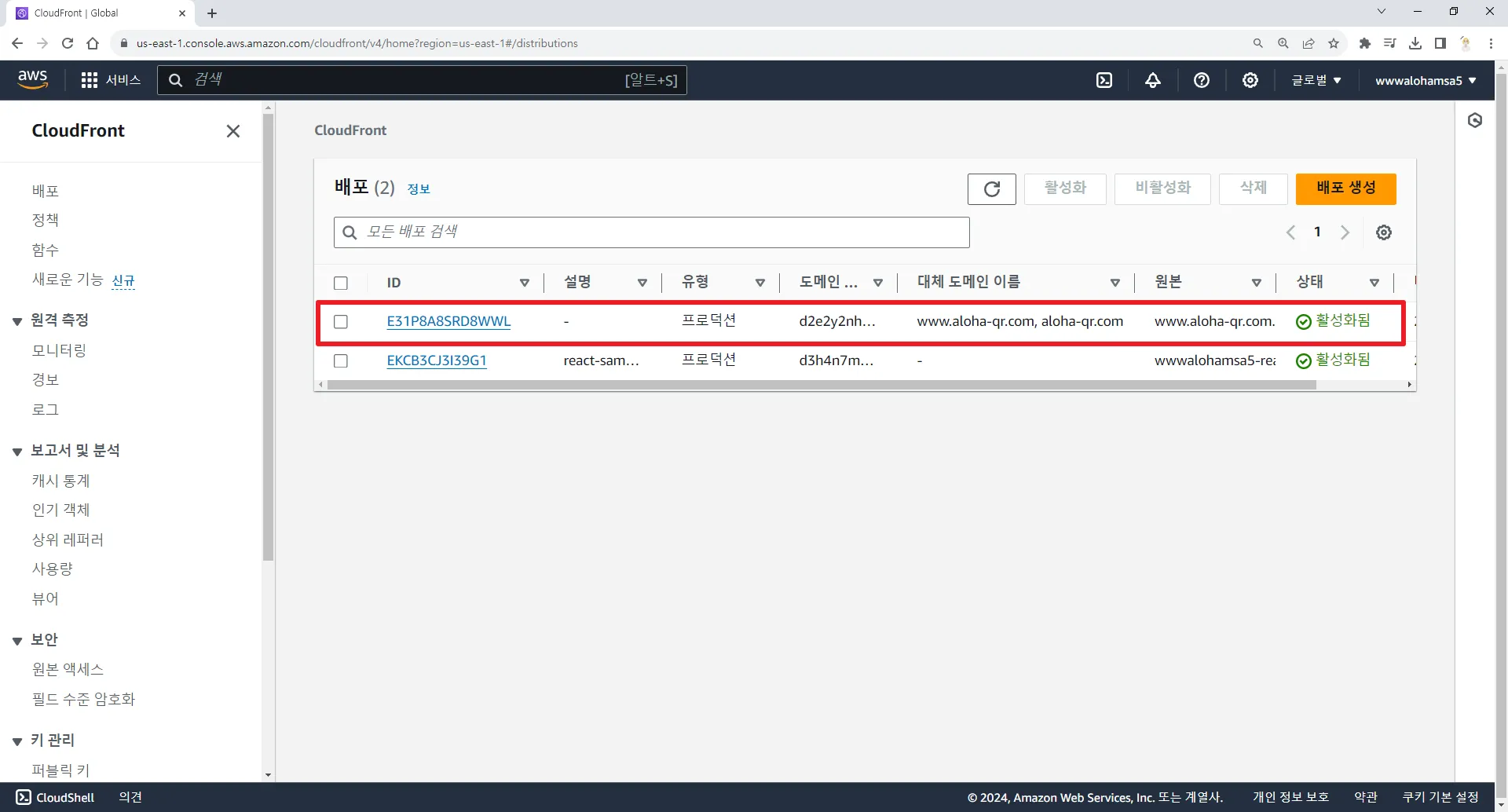Open distribution EKCB3CJ3I39G1 link

point(437,360)
